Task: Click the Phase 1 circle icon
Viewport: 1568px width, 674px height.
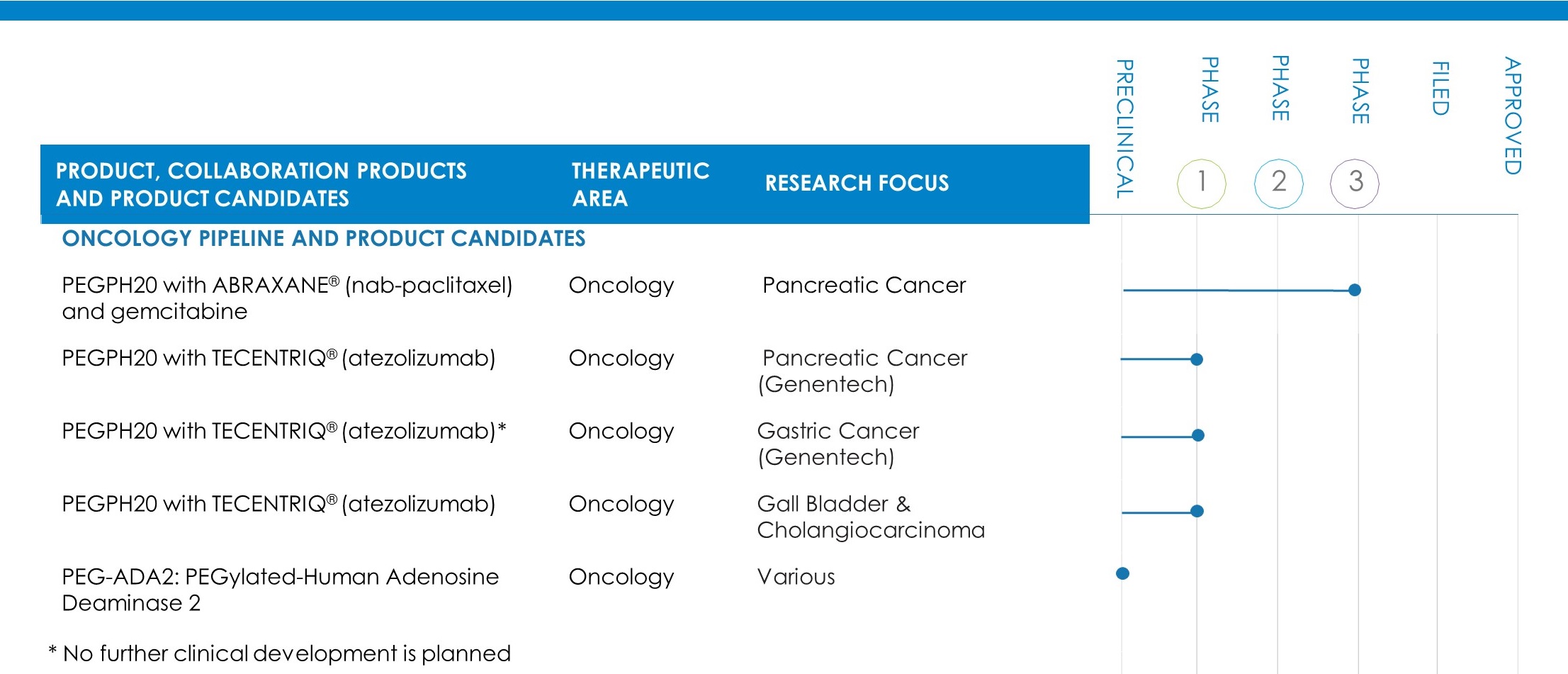Action: 1202,184
